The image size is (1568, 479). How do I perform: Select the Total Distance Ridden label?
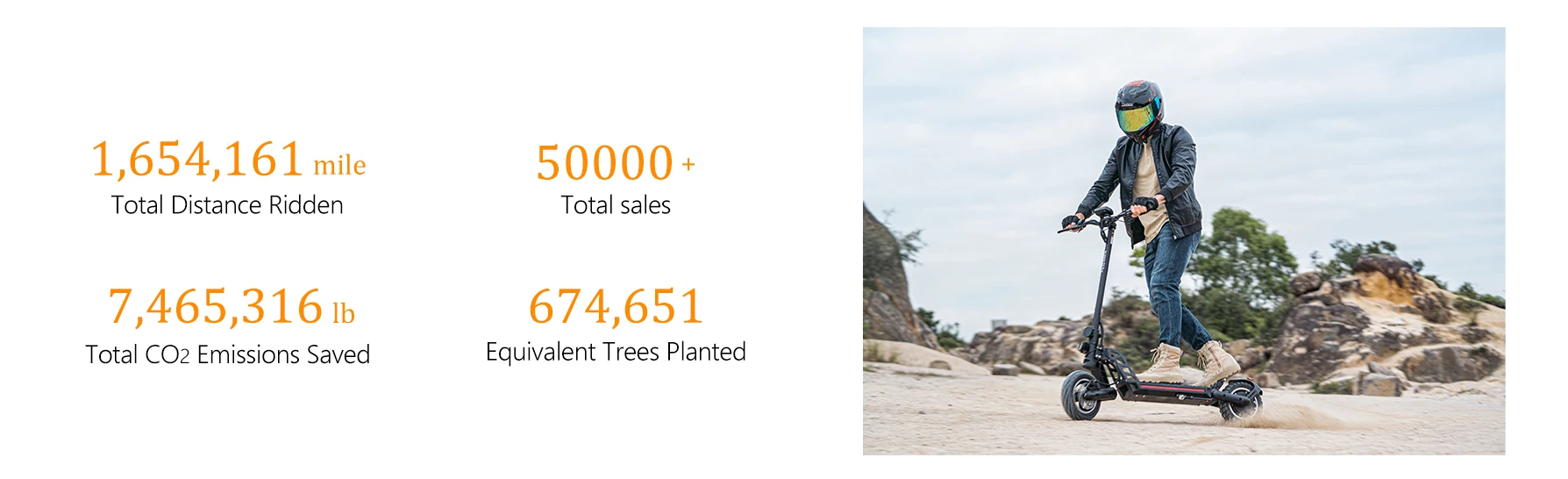click(227, 205)
